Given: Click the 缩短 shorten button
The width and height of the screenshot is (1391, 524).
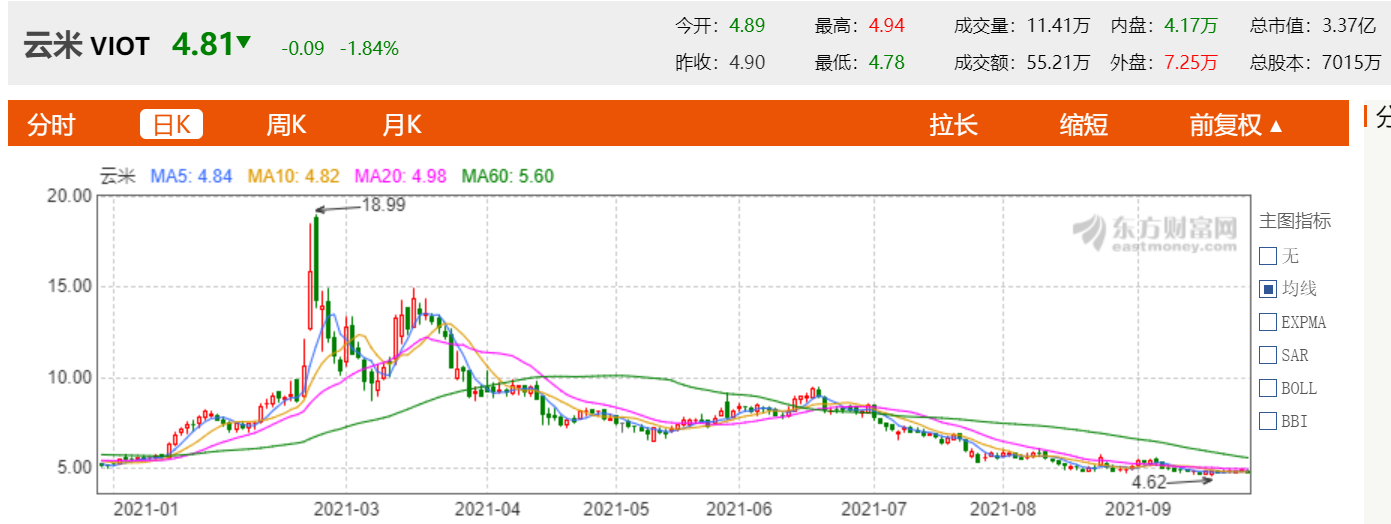Looking at the screenshot, I should pyautogui.click(x=1084, y=125).
